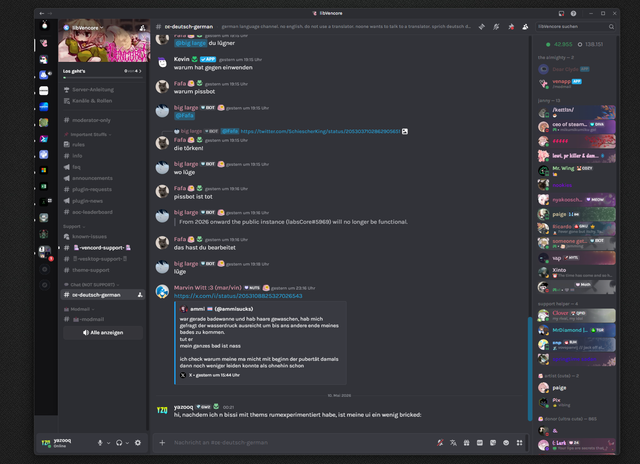Click member venapp in member list
This screenshot has width=640, height=464.
click(x=576, y=84)
